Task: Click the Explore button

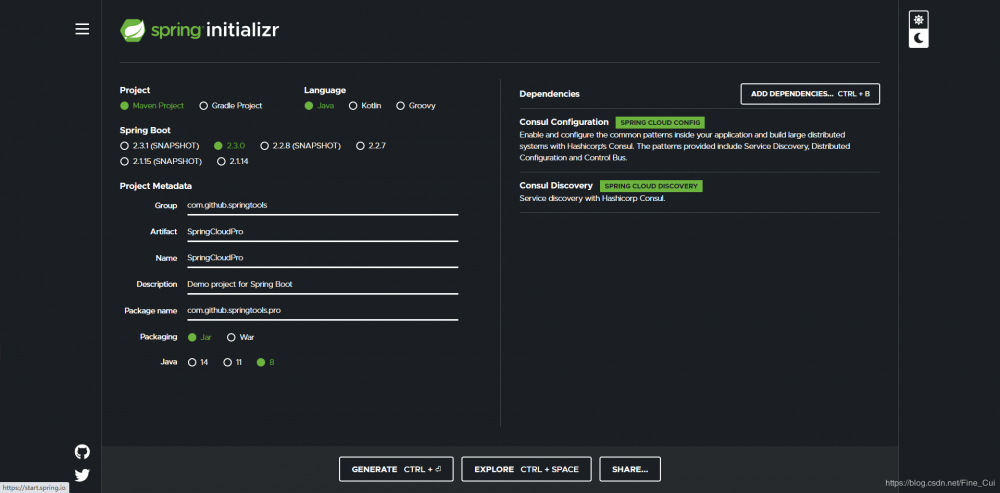Action: 526,469
